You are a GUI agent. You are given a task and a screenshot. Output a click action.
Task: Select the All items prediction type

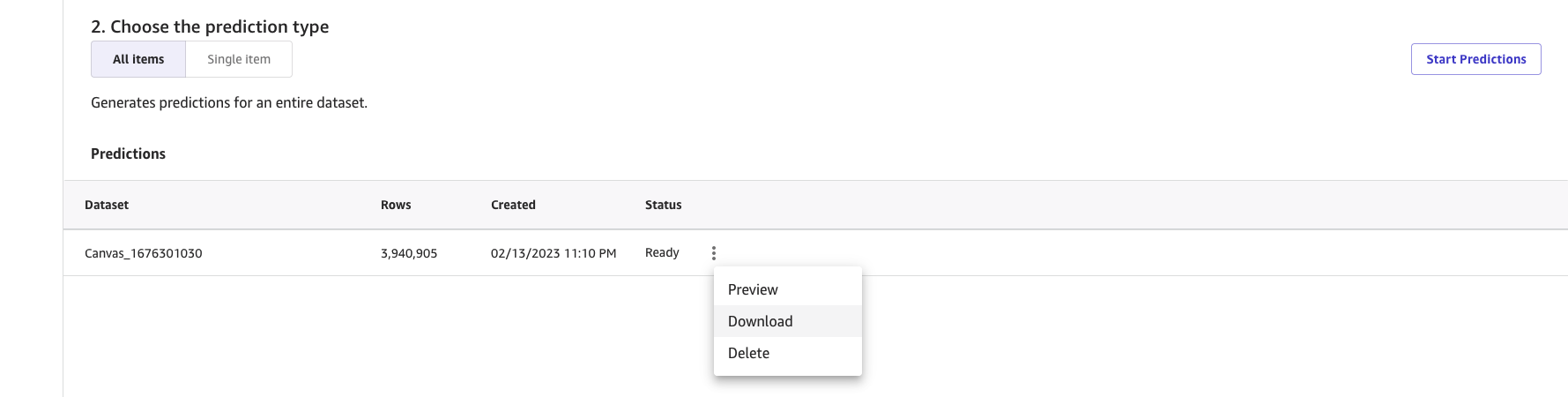[x=138, y=59]
